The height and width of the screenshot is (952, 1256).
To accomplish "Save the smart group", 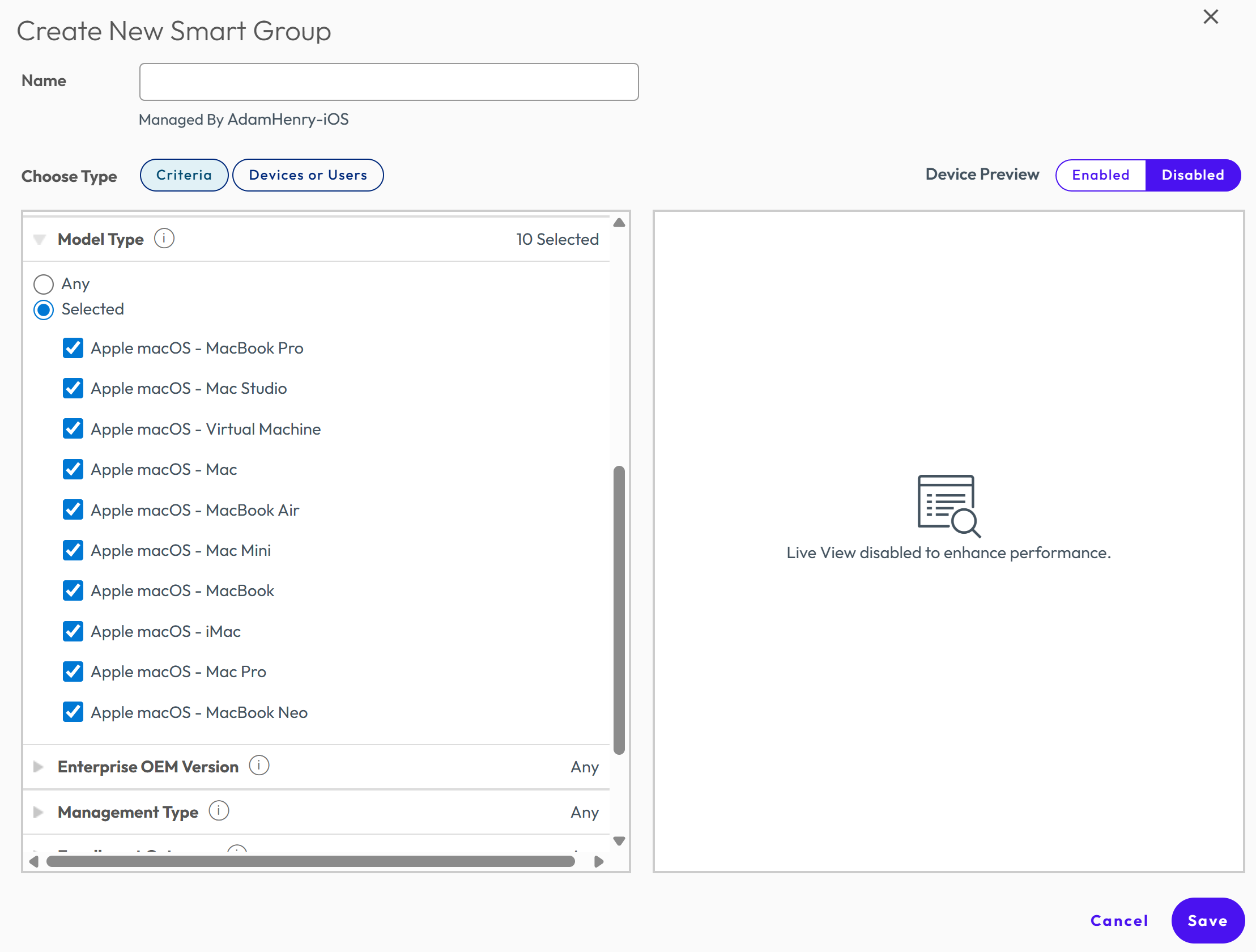I will tap(1208, 920).
